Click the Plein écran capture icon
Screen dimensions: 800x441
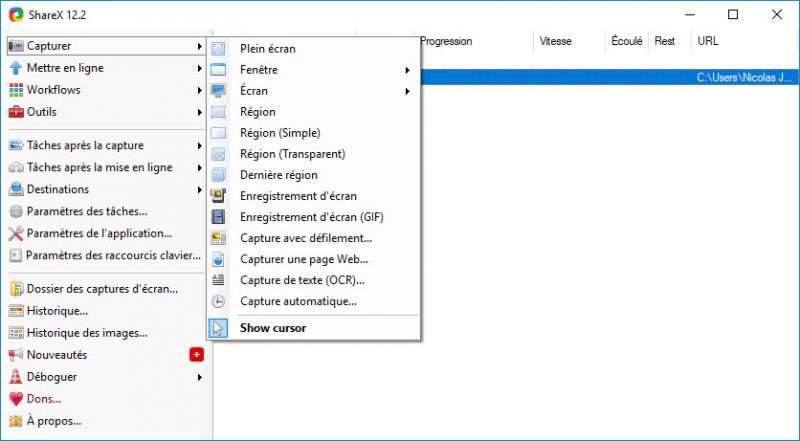click(x=218, y=49)
